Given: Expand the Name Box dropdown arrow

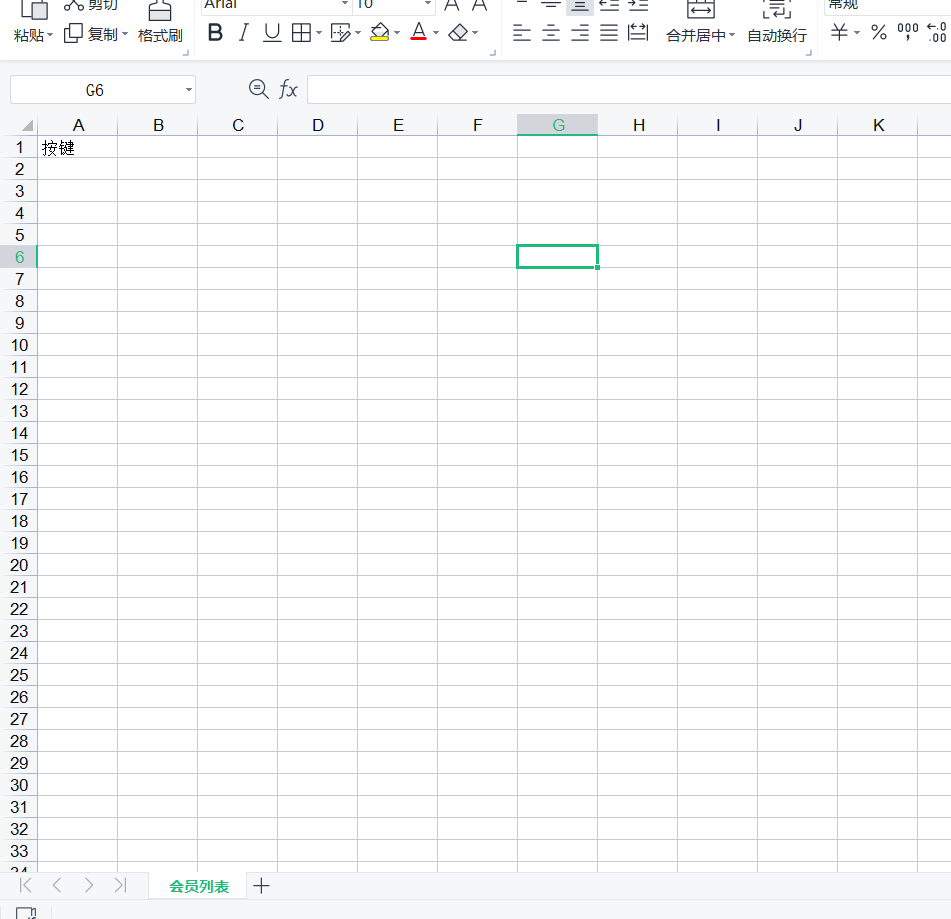Looking at the screenshot, I should [188, 90].
